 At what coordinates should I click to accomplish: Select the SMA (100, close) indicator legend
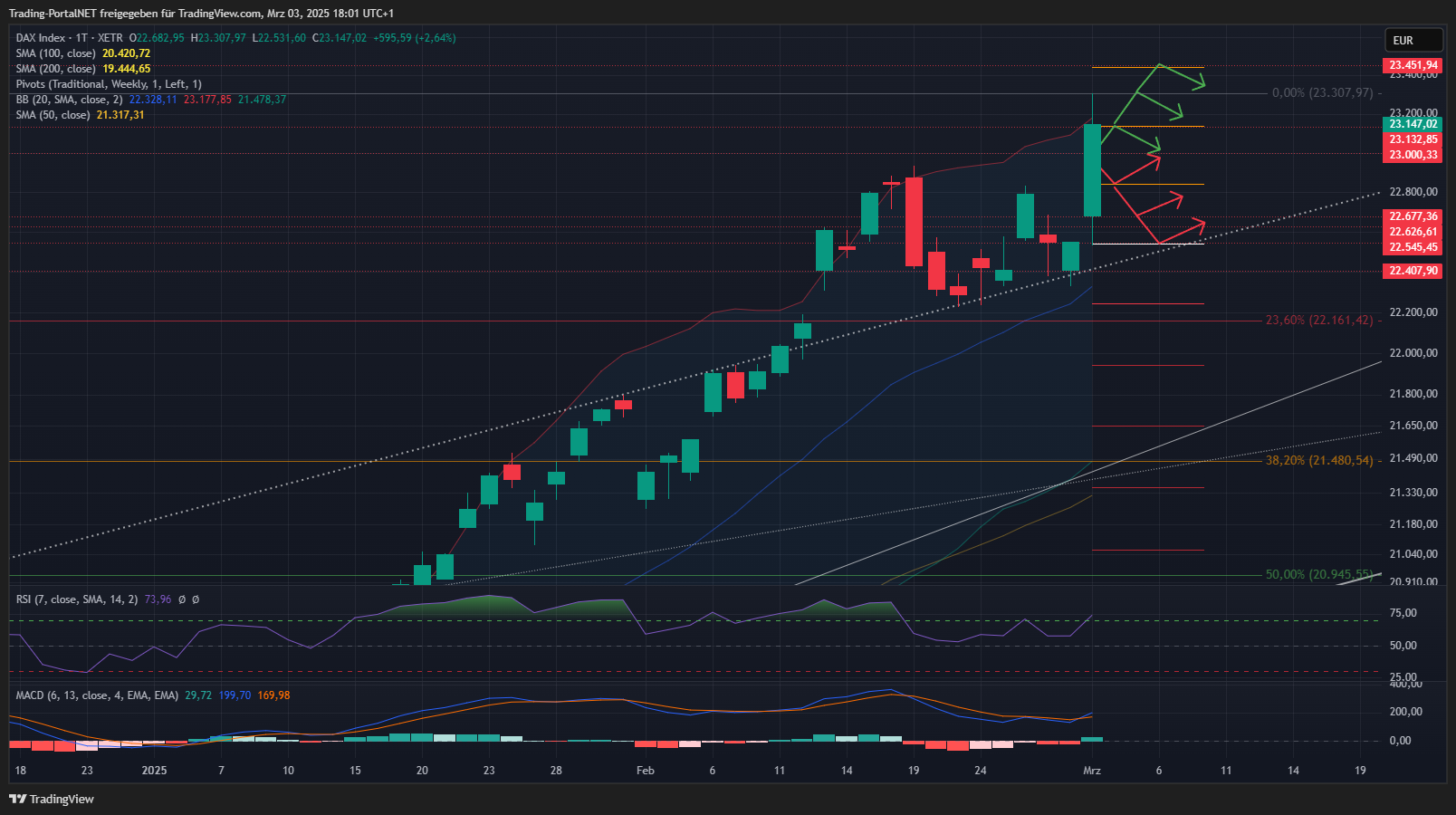[55, 53]
